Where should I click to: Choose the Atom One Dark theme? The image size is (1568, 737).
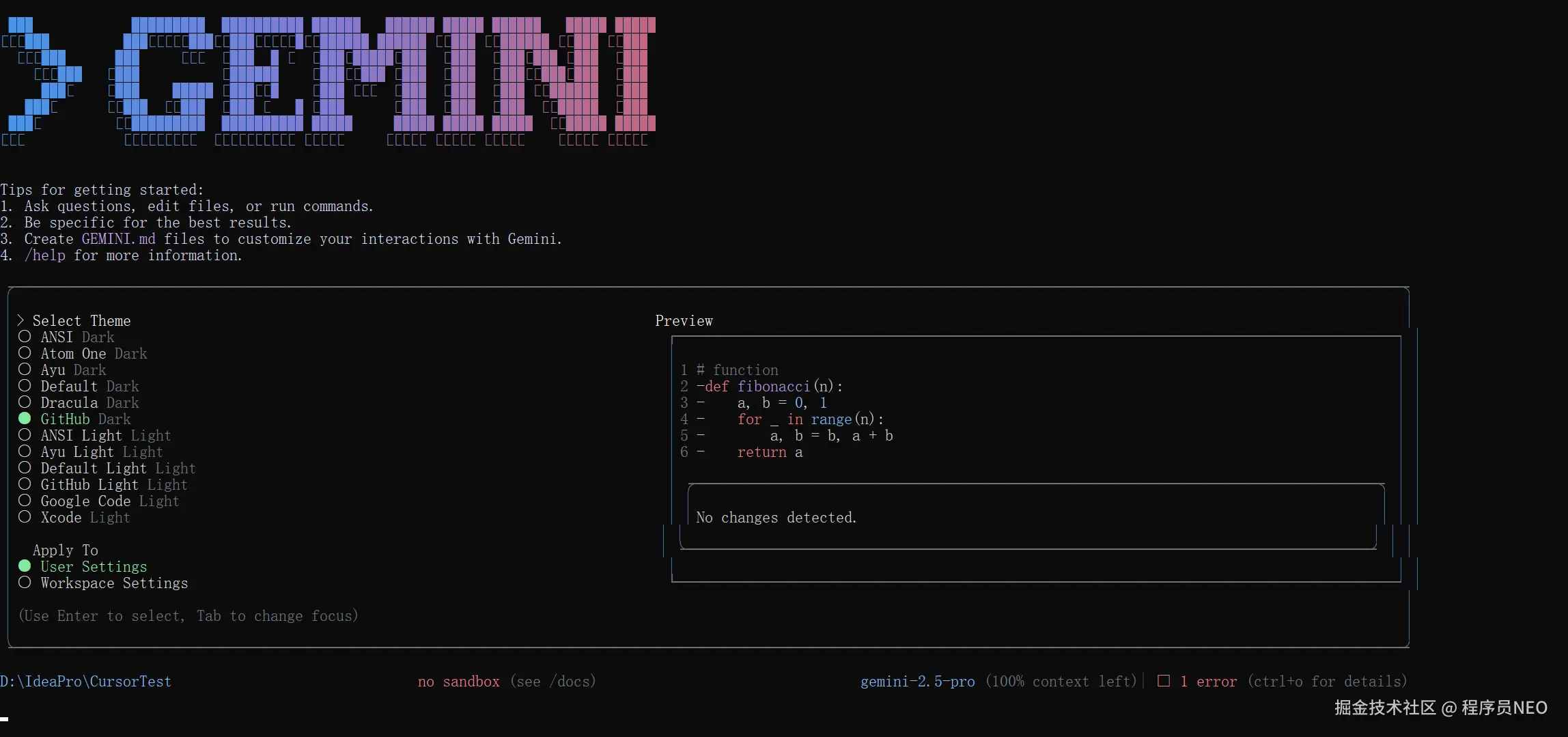[x=83, y=354]
